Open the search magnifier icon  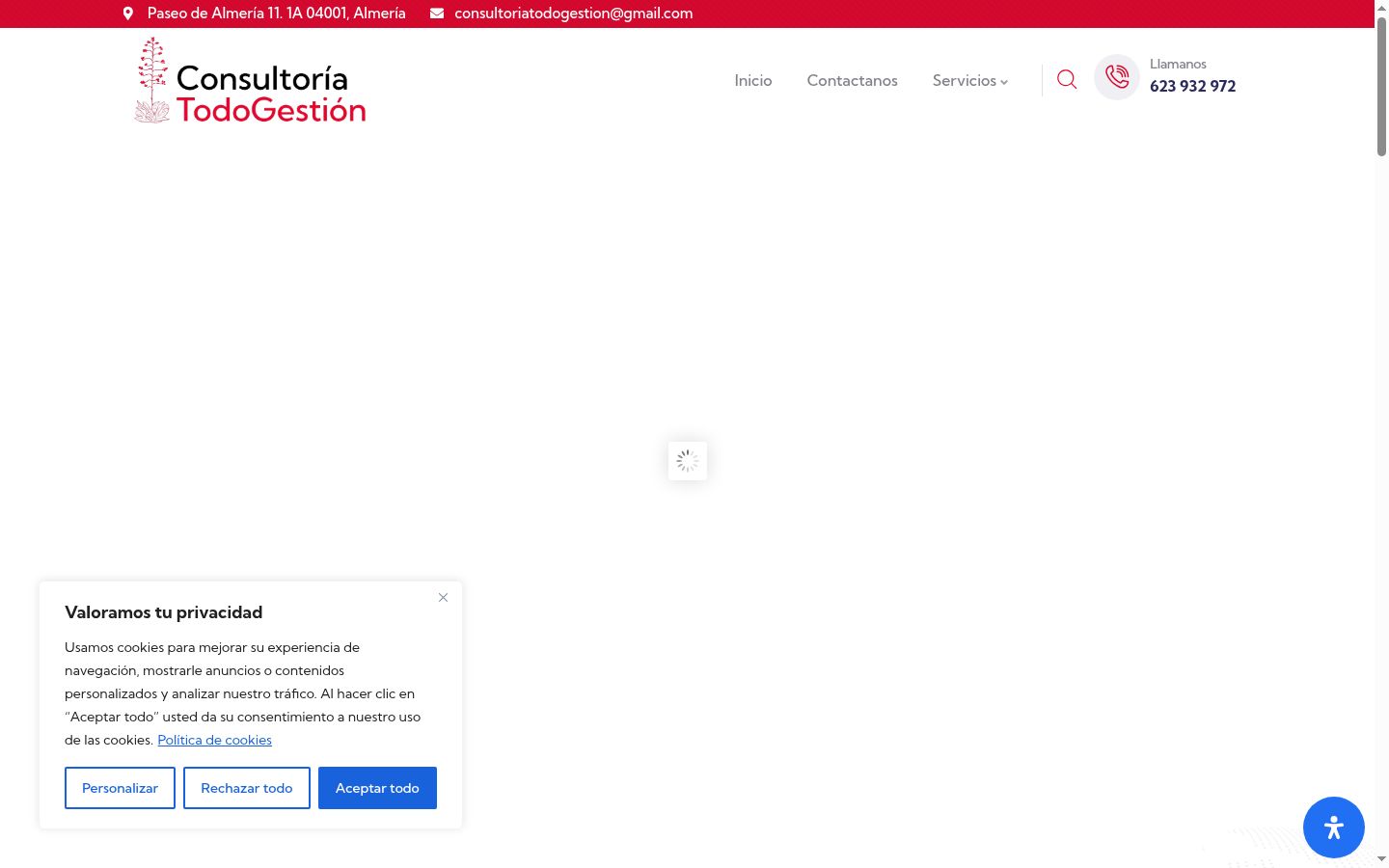(x=1067, y=80)
